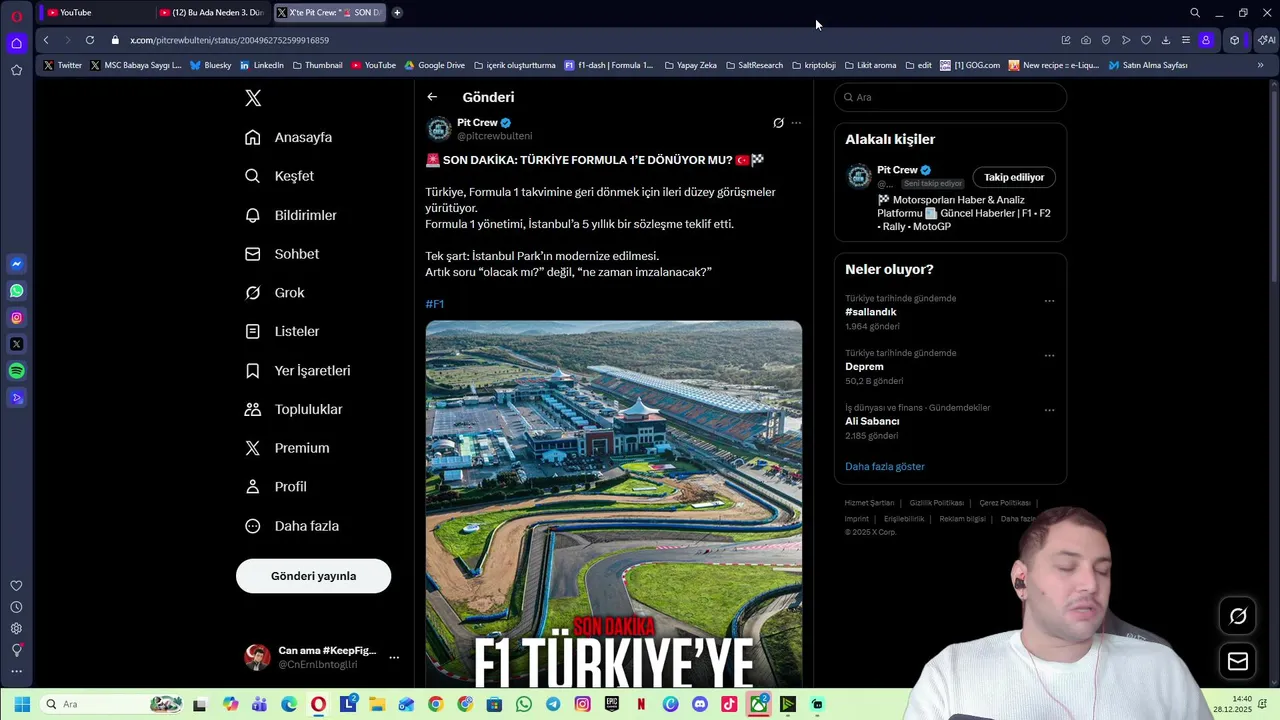Open the Bluesky bookmark
Screen dimensions: 1280x720
[210, 65]
